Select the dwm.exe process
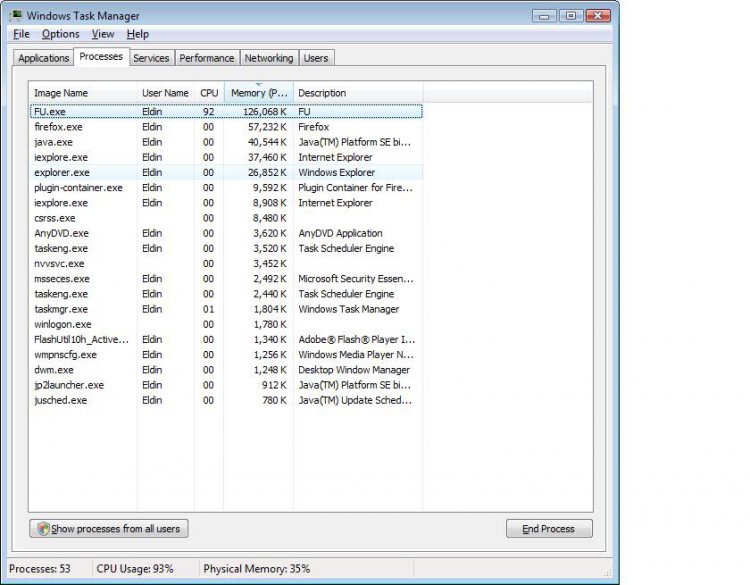Viewport: 750px width, 585px height. coord(226,370)
